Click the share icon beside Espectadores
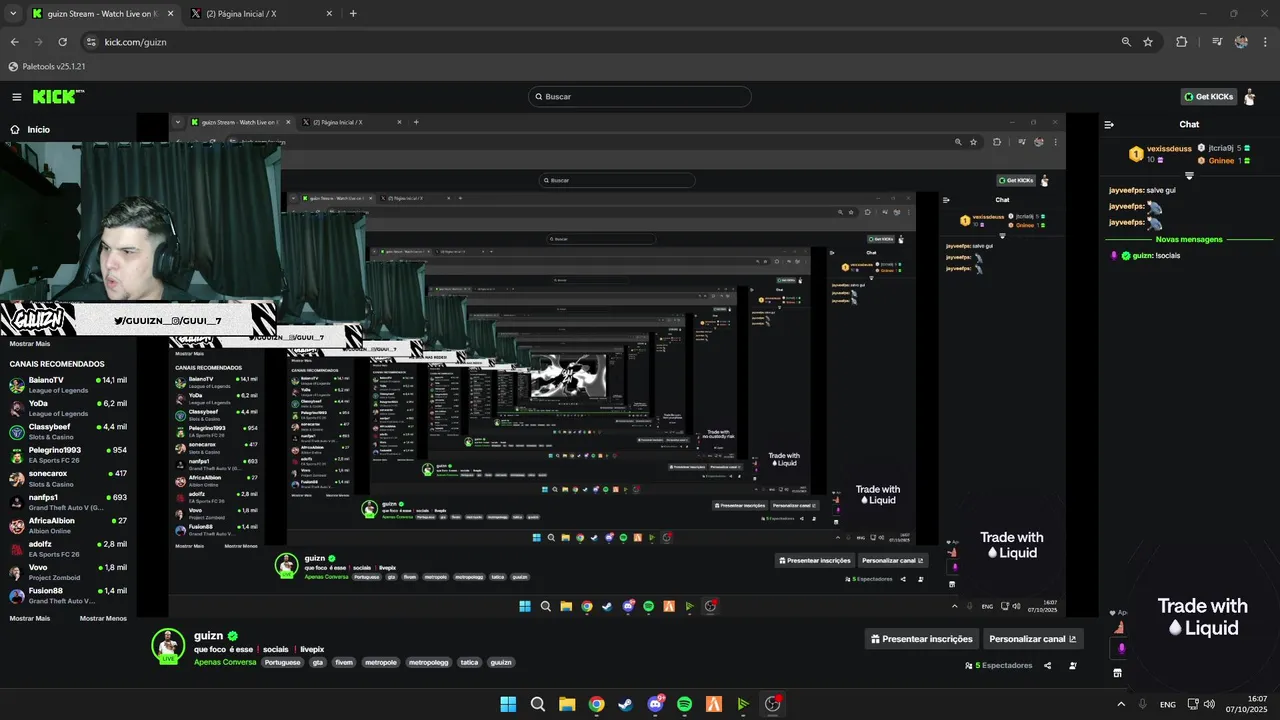The width and height of the screenshot is (1280, 720). [1047, 666]
